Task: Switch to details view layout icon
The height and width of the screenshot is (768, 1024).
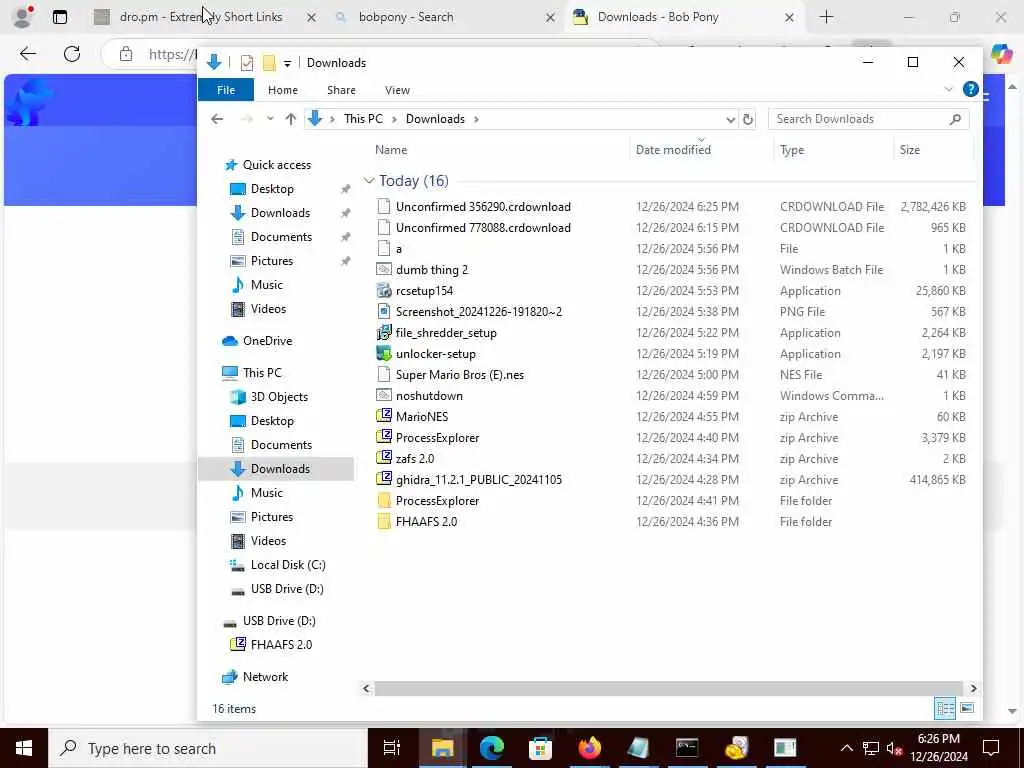Action: tap(944, 708)
